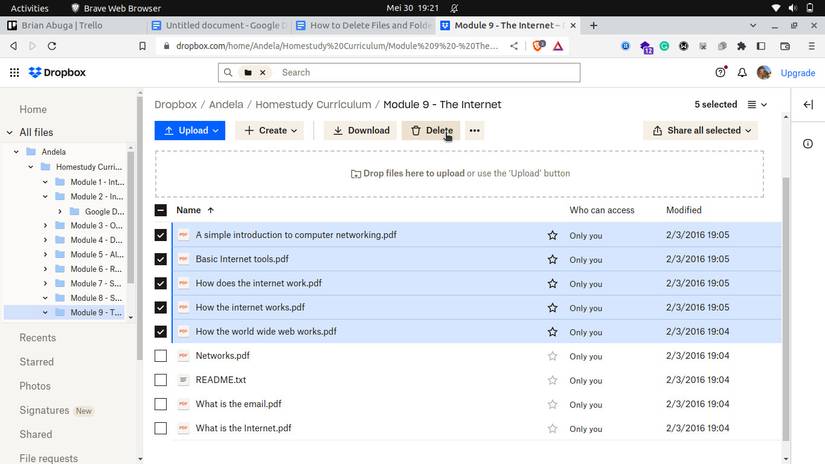The height and width of the screenshot is (464, 825).
Task: Click the Upgrade link
Action: [x=798, y=73]
